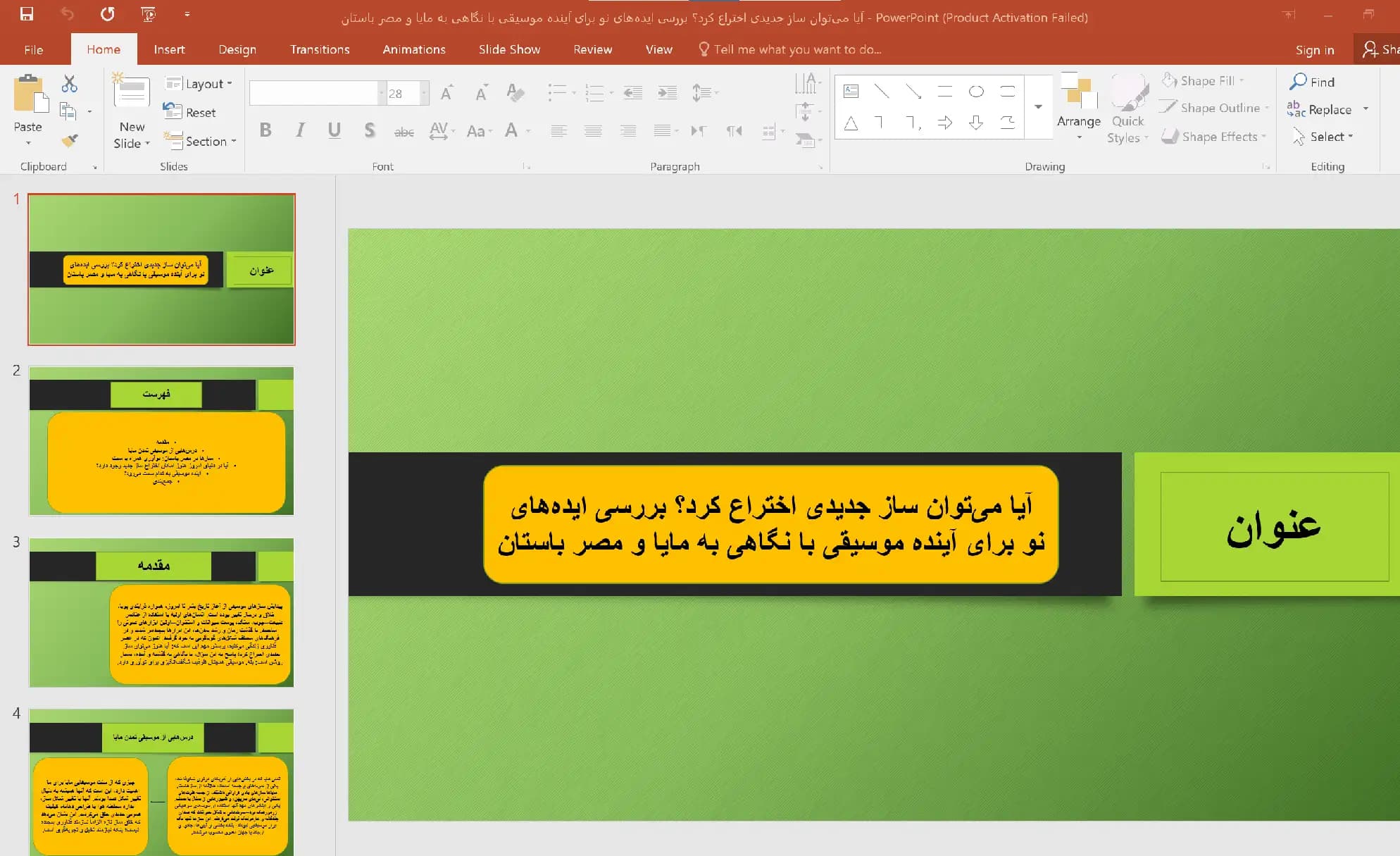Open the Transitions tab

pos(320,49)
